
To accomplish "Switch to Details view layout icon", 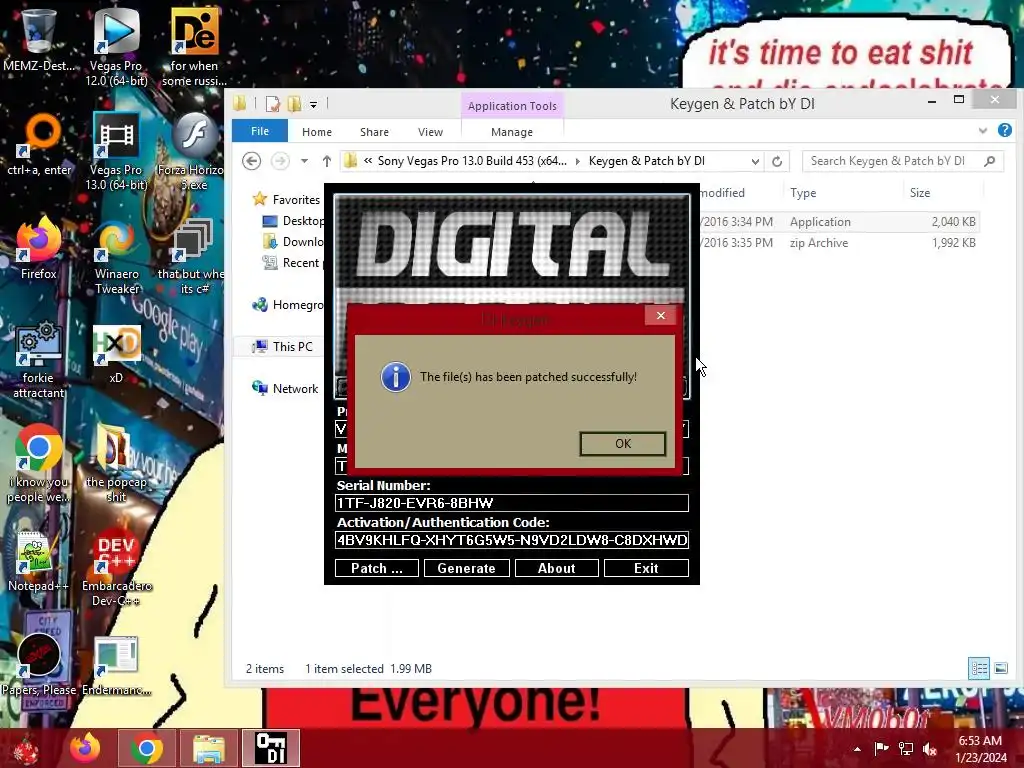I will coord(978,668).
